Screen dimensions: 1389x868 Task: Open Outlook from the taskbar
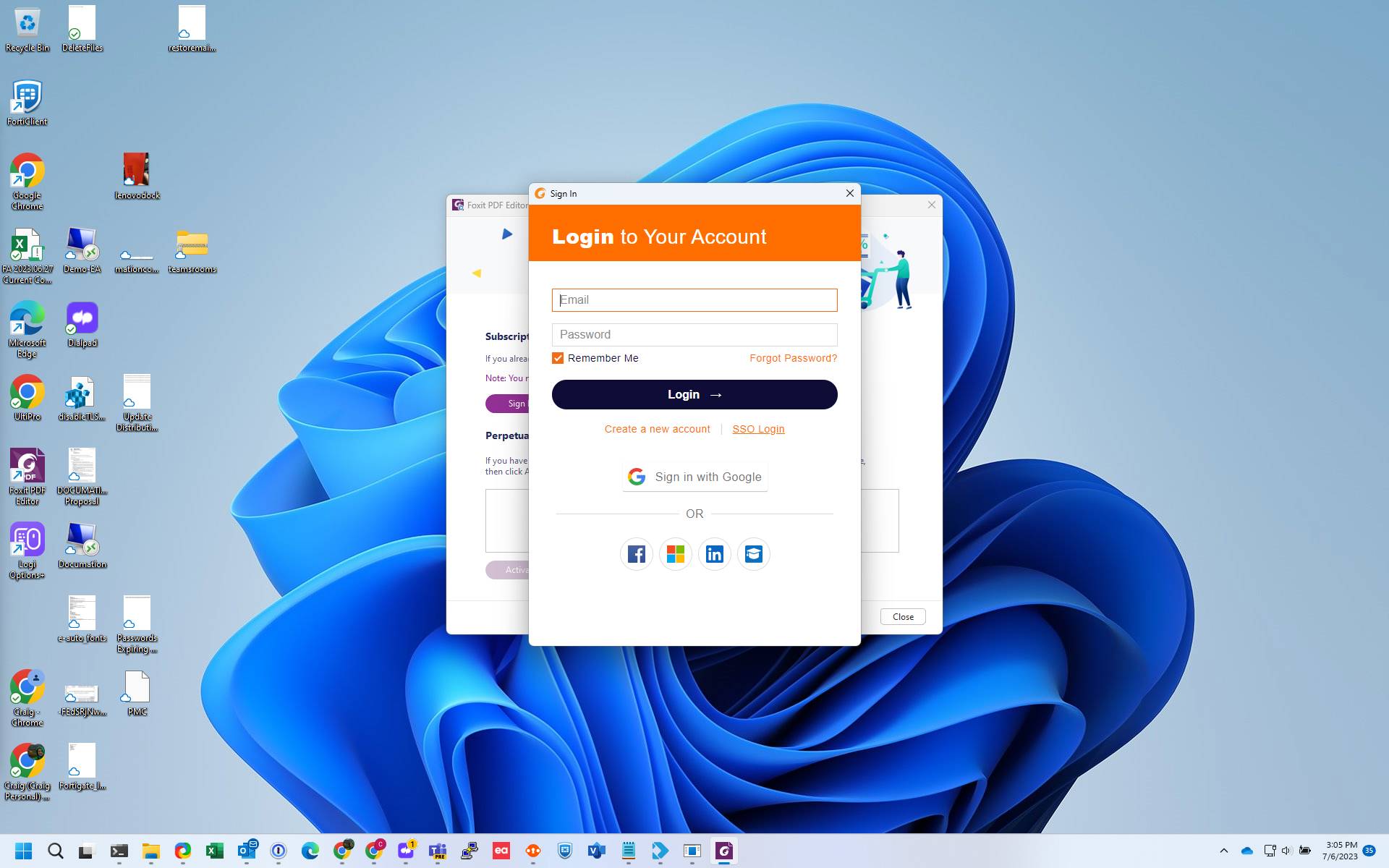[x=247, y=851]
